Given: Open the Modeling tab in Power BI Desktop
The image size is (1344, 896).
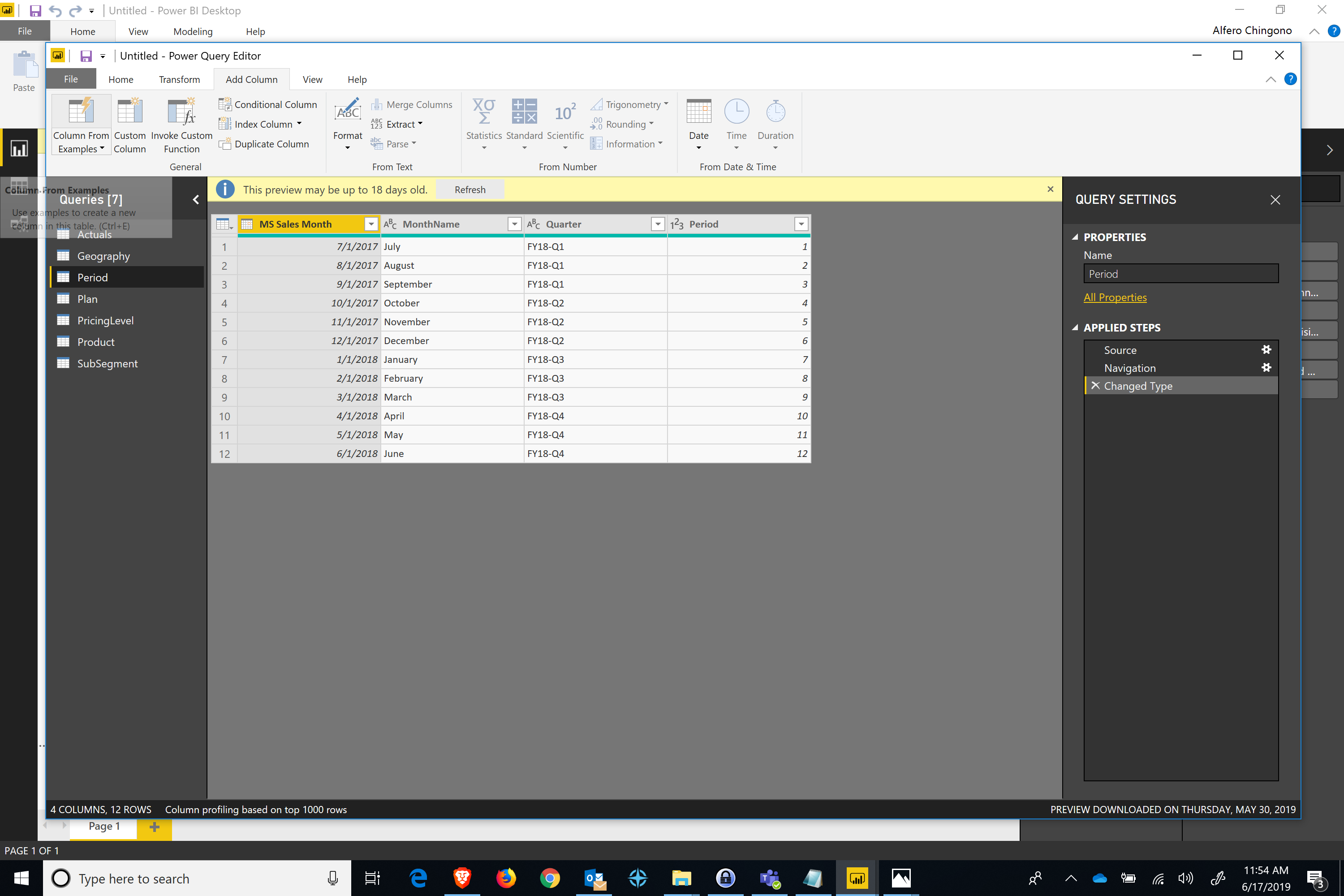Looking at the screenshot, I should tap(193, 31).
